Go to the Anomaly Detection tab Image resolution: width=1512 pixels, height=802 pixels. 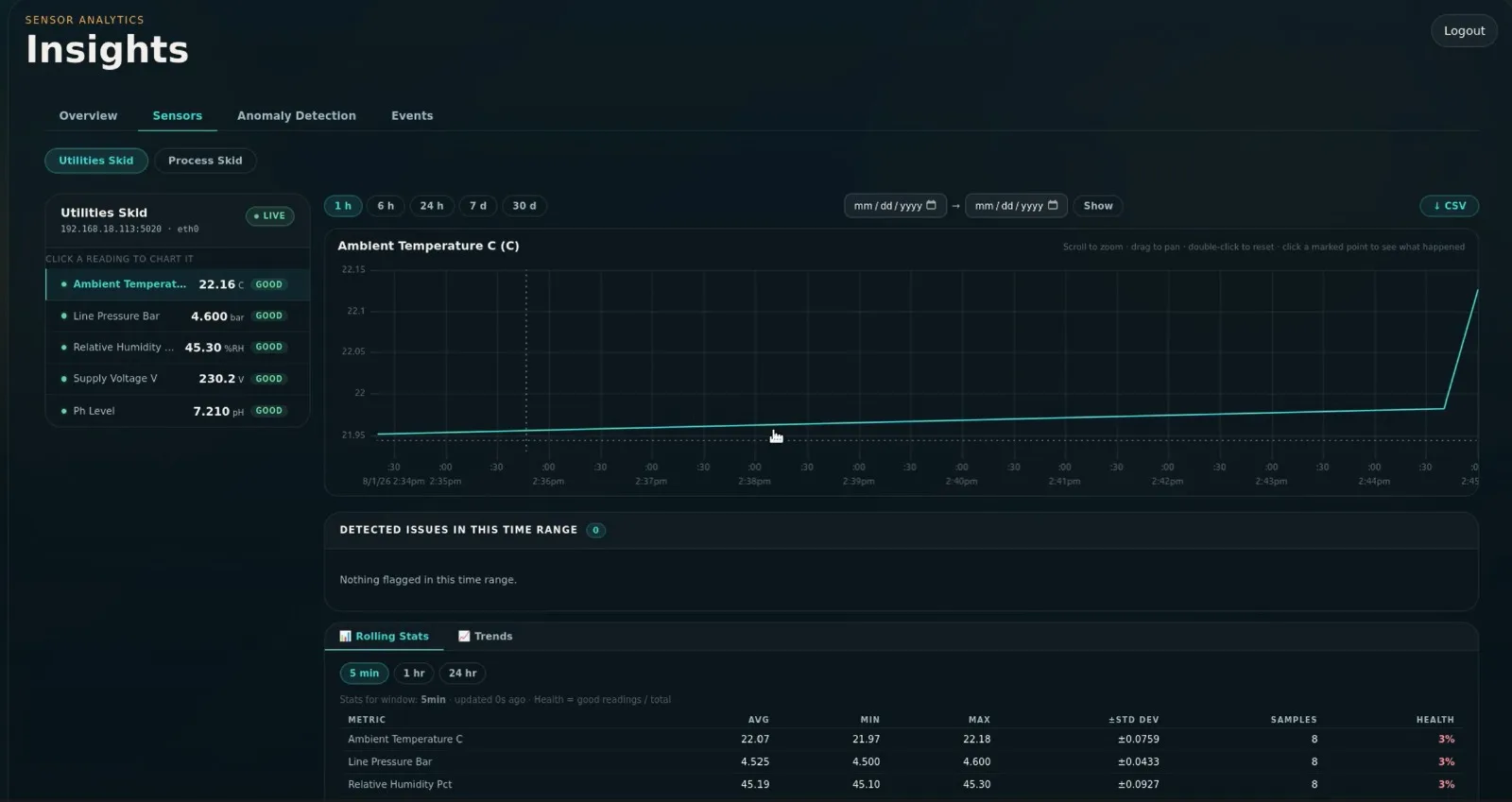(297, 116)
